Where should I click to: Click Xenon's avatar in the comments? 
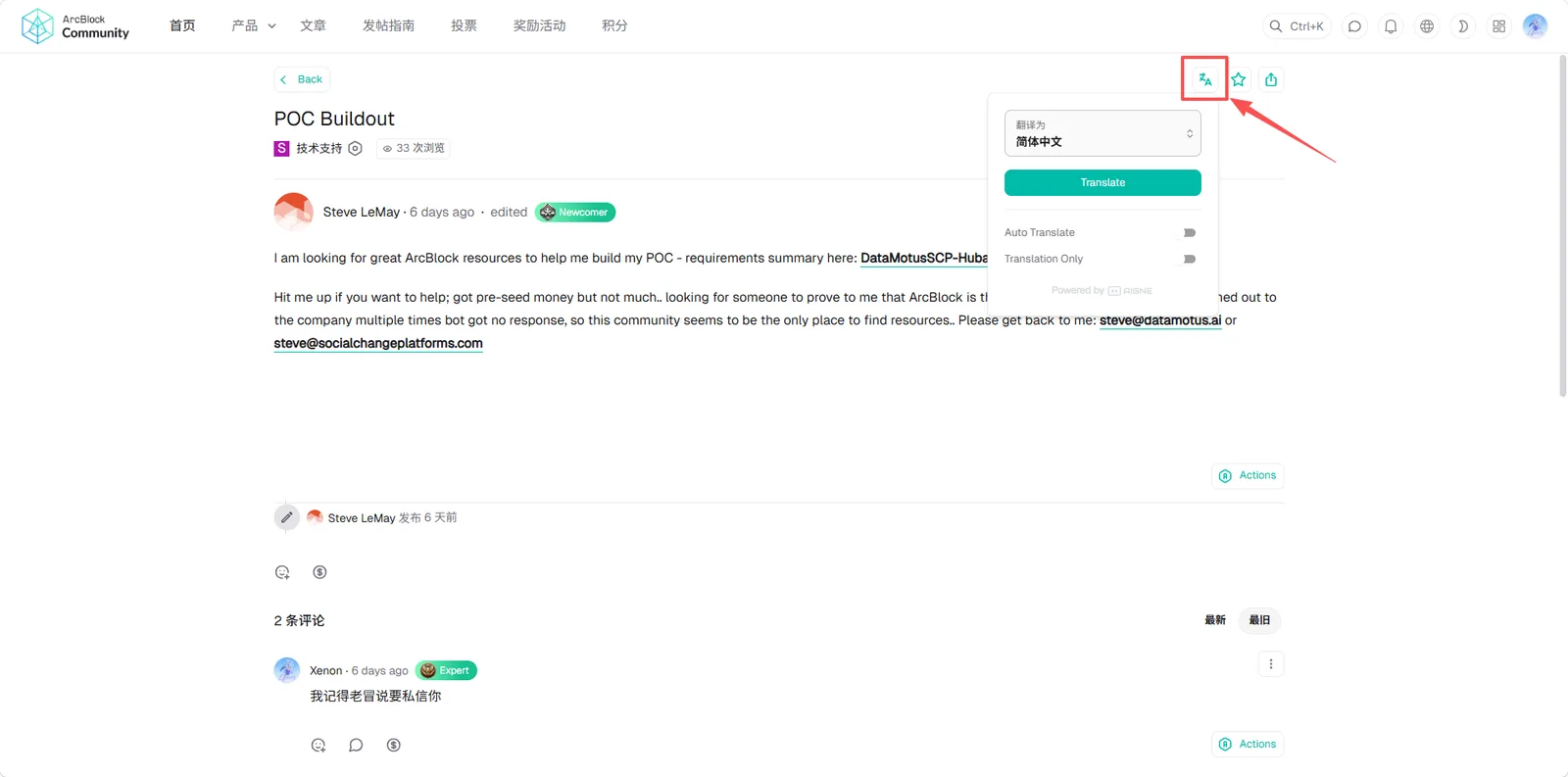point(287,670)
